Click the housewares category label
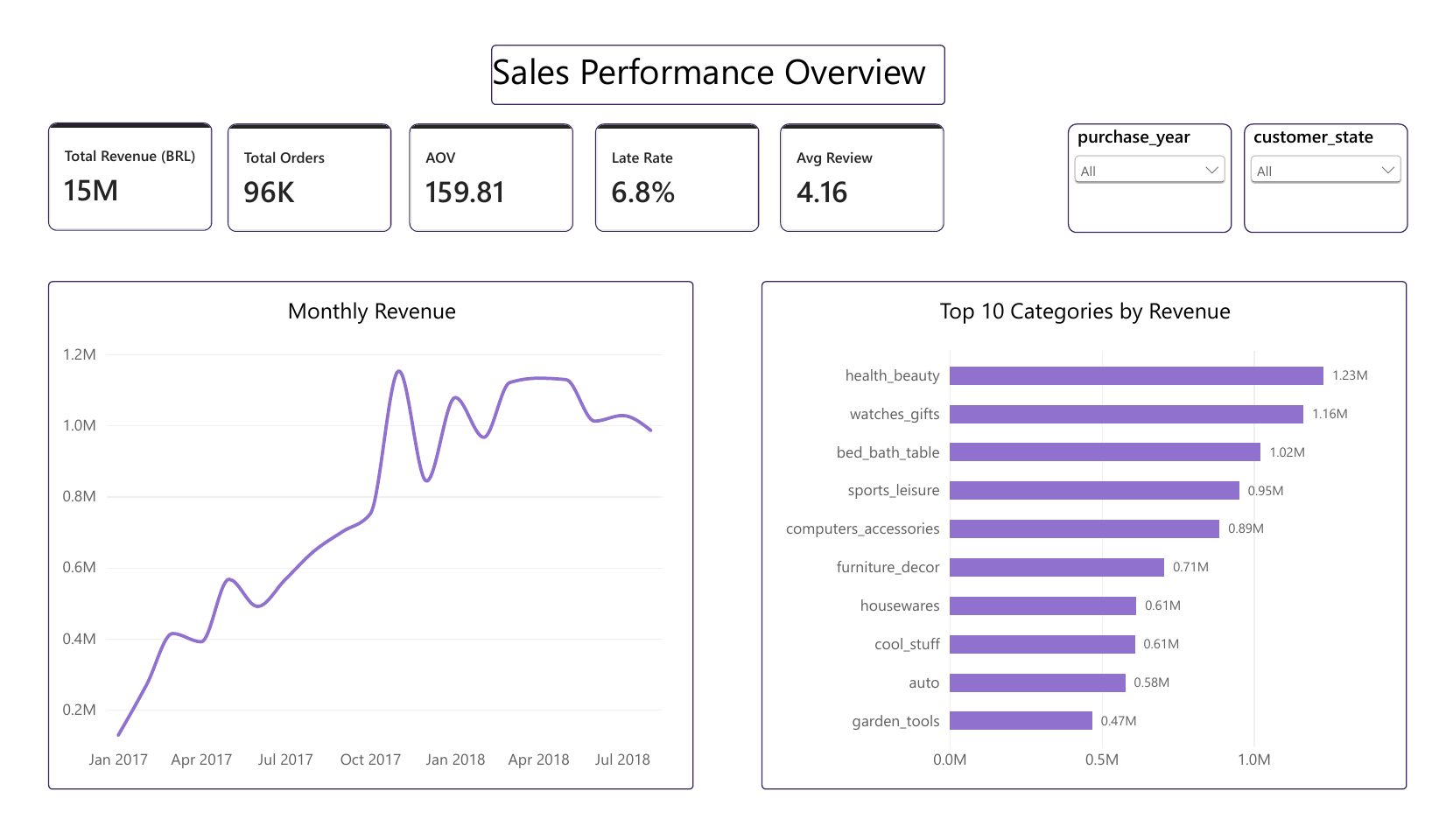This screenshot has width=1453, height=840. pyautogui.click(x=900, y=605)
